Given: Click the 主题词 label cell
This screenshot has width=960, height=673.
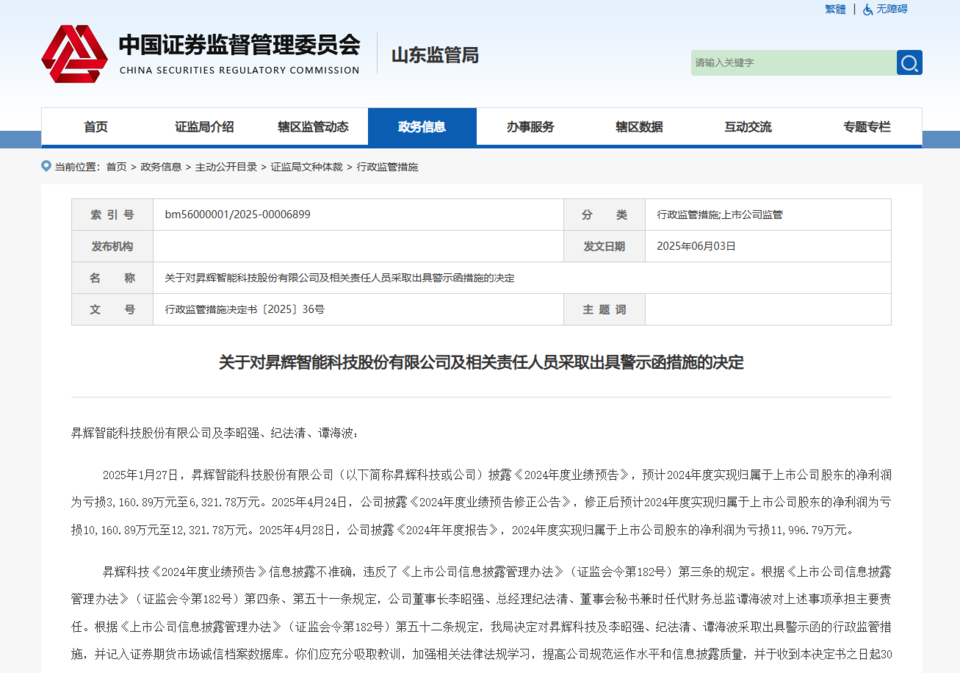Looking at the screenshot, I should (x=604, y=309).
